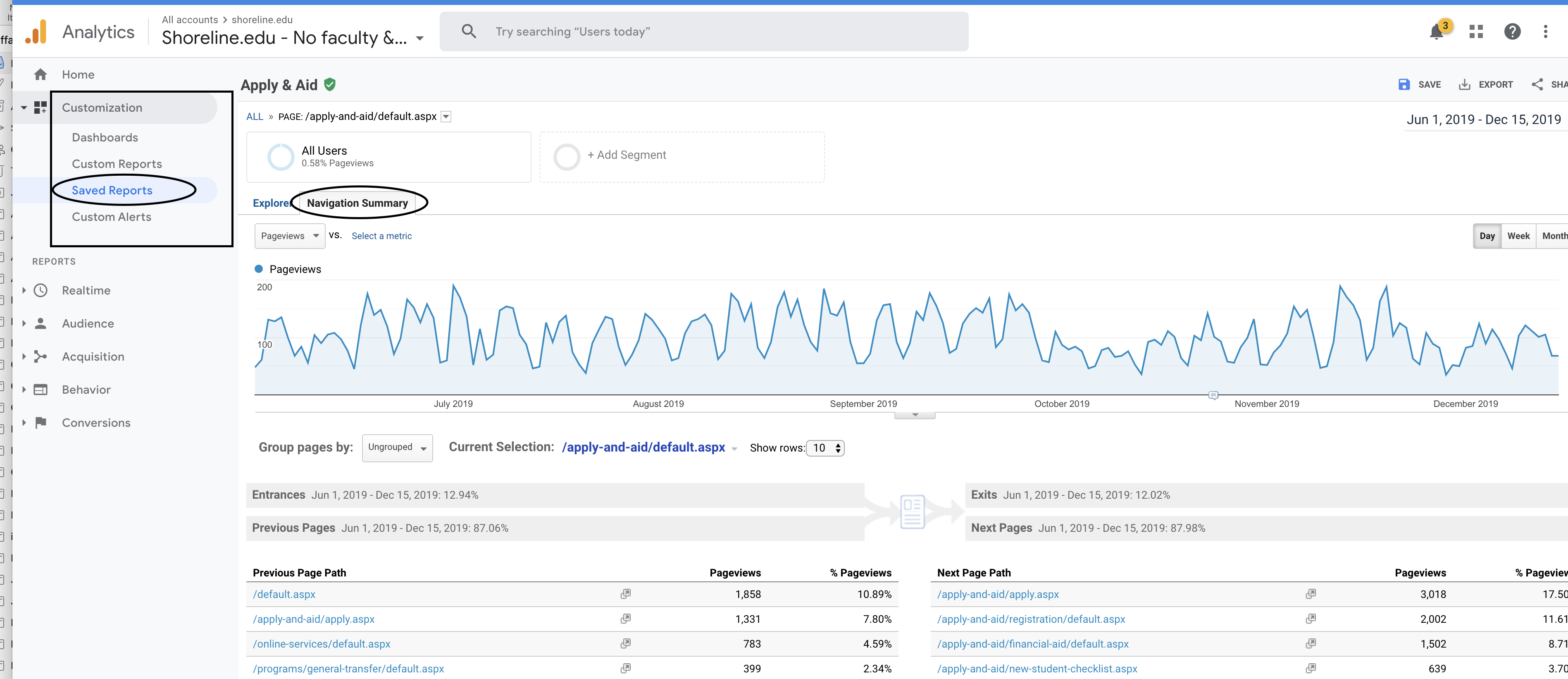Expand the Behavior reports section
Screen dimensions: 1568x679
pyautogui.click(x=86, y=390)
